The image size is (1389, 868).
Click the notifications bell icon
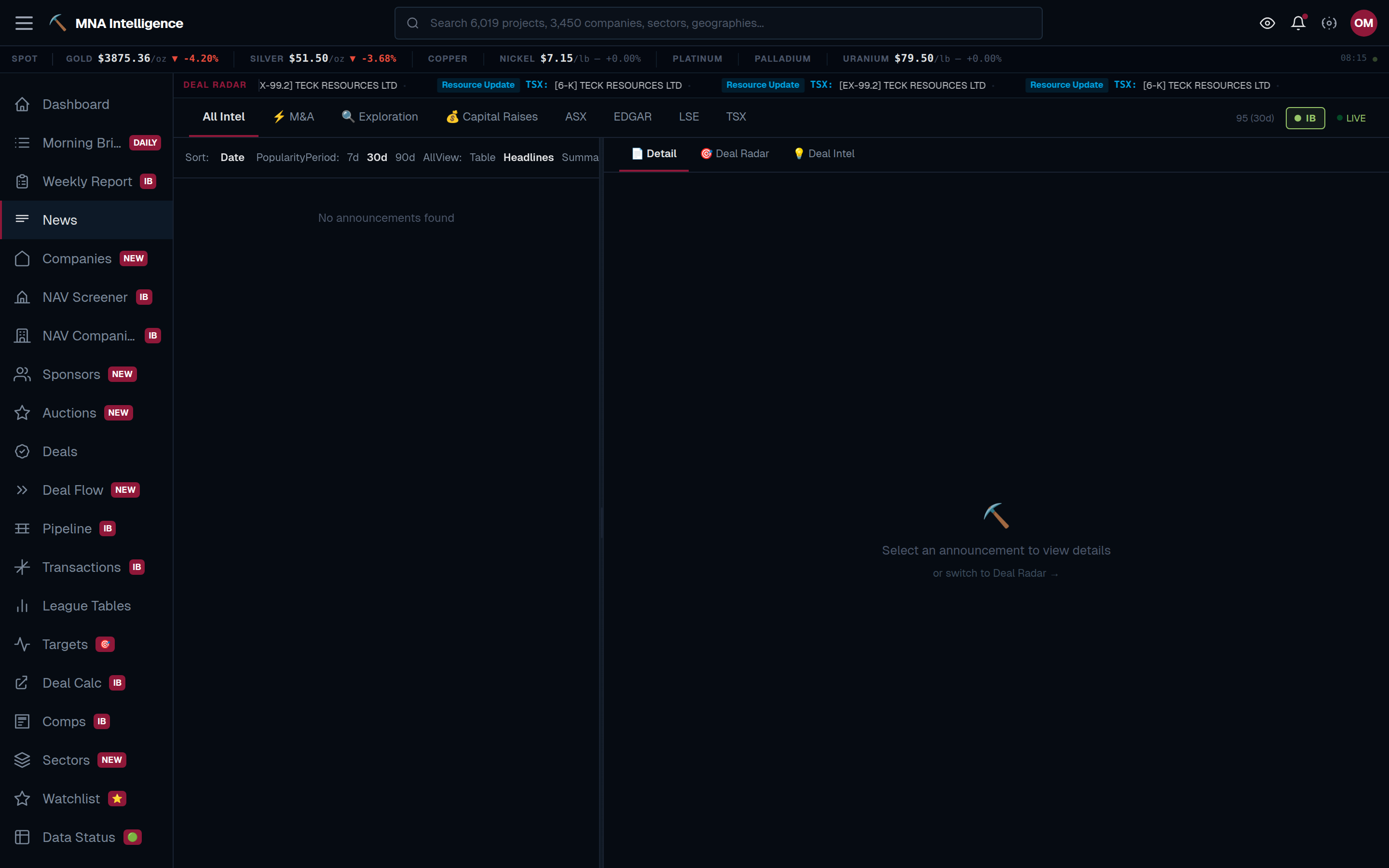point(1298,23)
